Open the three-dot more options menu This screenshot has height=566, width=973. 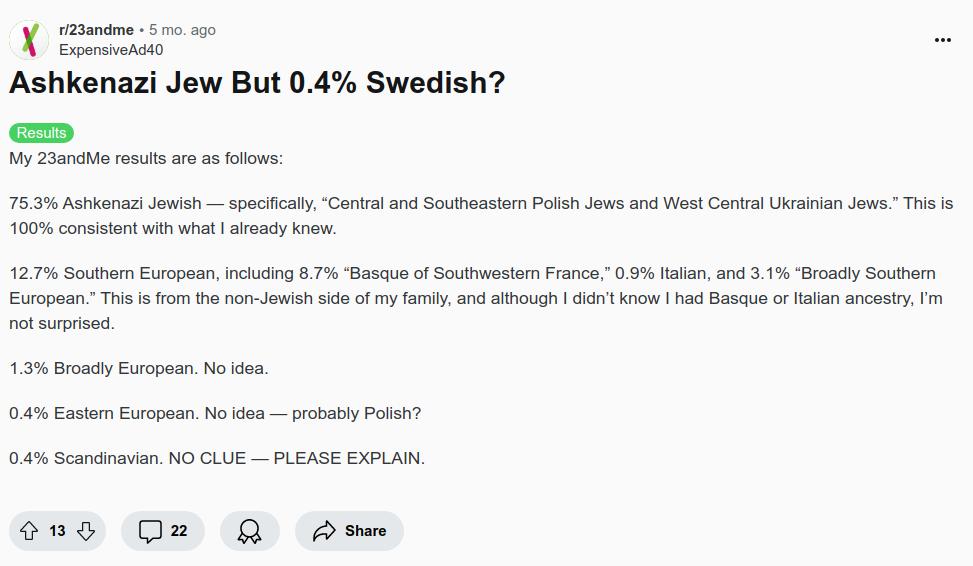tap(942, 40)
